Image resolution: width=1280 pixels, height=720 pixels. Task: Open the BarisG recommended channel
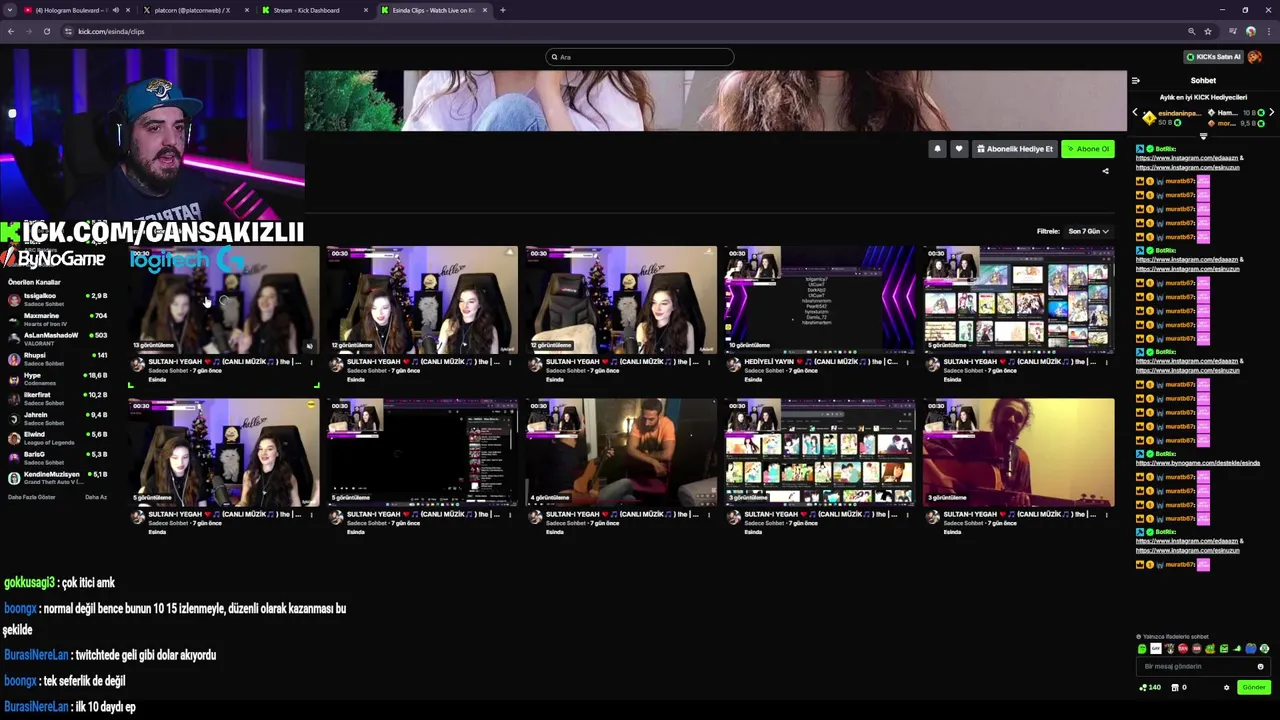(58, 457)
